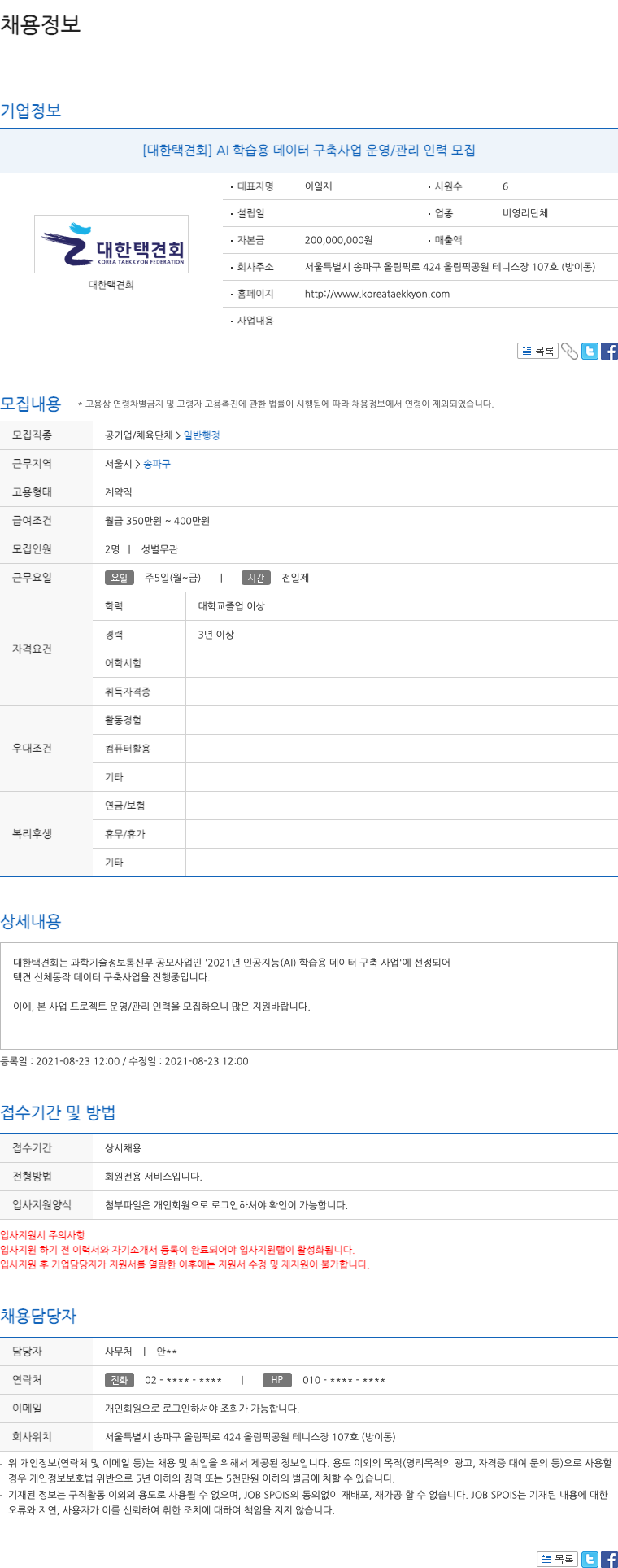Click the experience requirement '3년 이상'
Screen dimensions: 618x1568
tap(216, 635)
